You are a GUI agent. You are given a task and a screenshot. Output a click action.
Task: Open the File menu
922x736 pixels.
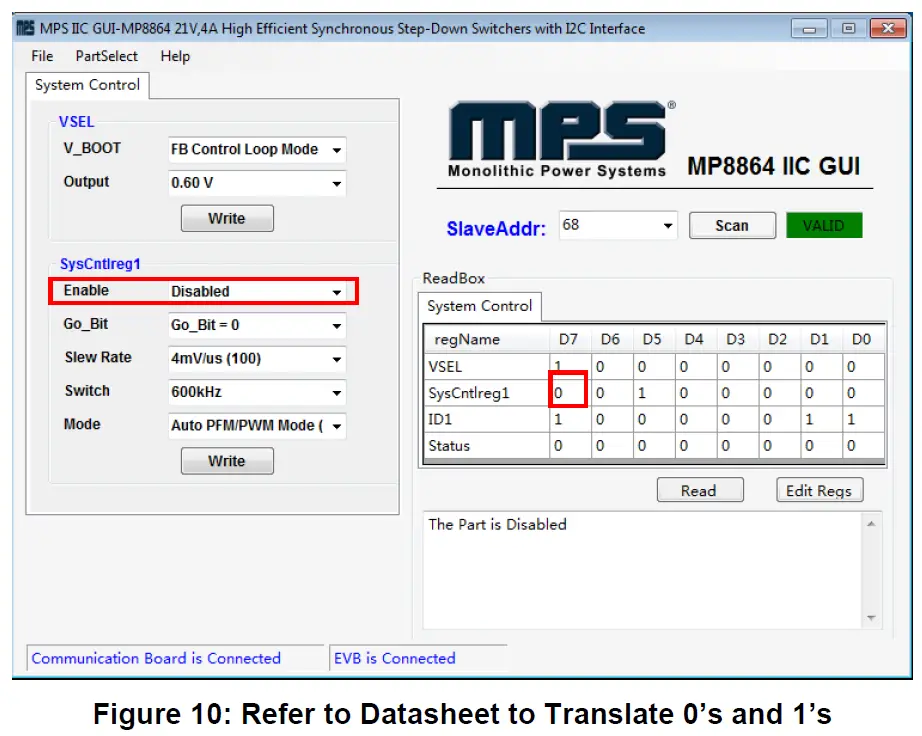[x=42, y=56]
